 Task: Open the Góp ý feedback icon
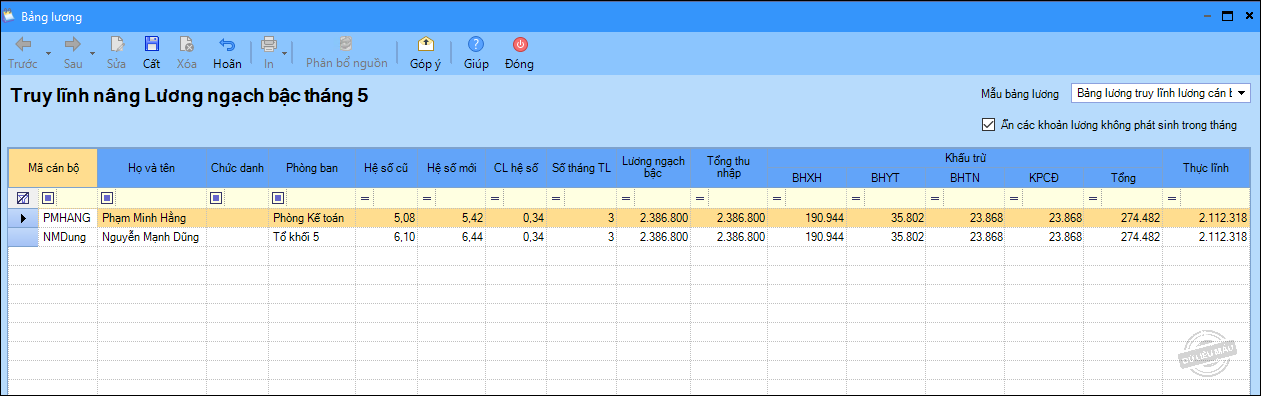(425, 44)
